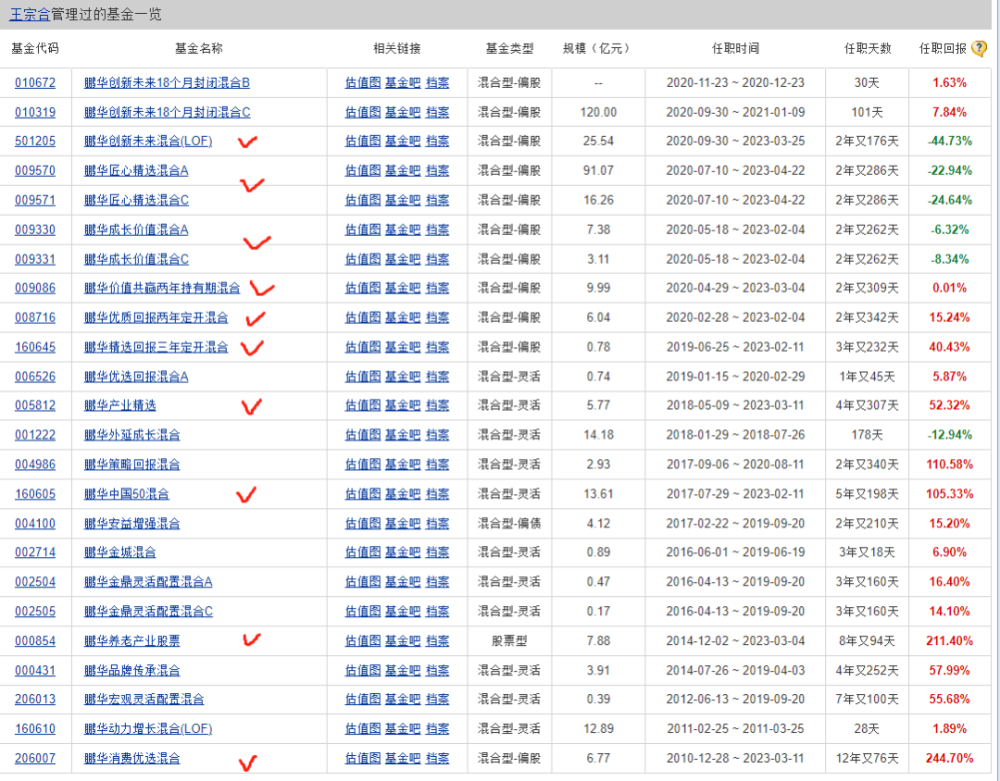Open 基金吧 link for 鹏华匠心精选混合A
Viewport: 1000px width, 781px height.
pyautogui.click(x=403, y=171)
